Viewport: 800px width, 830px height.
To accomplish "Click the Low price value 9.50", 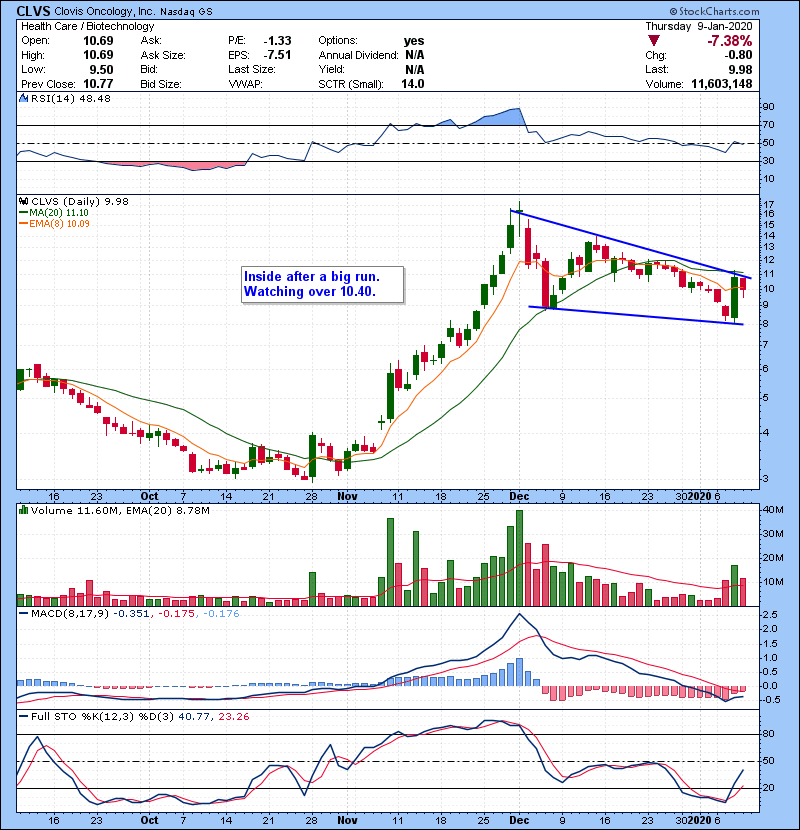I will click(101, 70).
